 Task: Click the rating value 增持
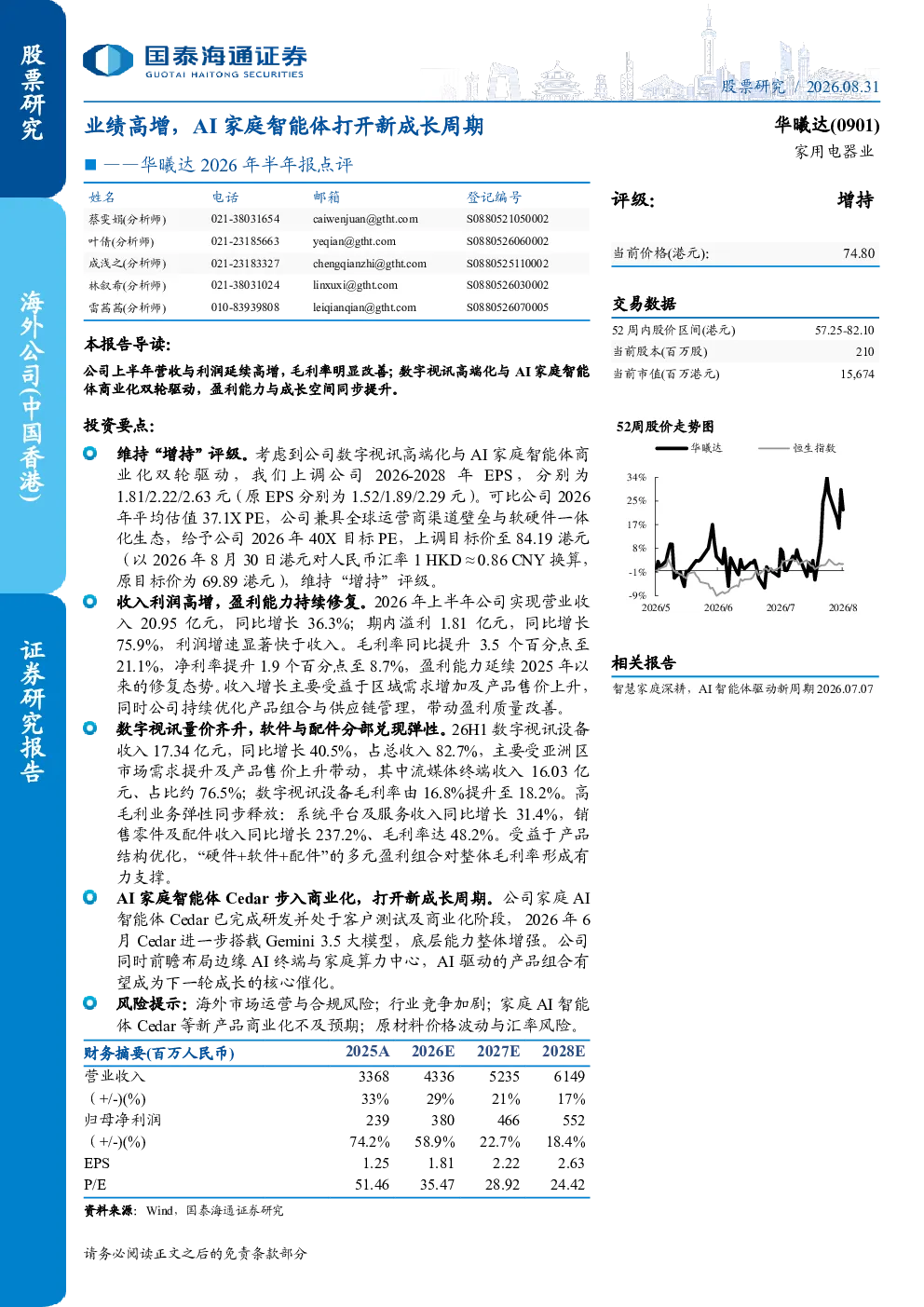point(855,200)
